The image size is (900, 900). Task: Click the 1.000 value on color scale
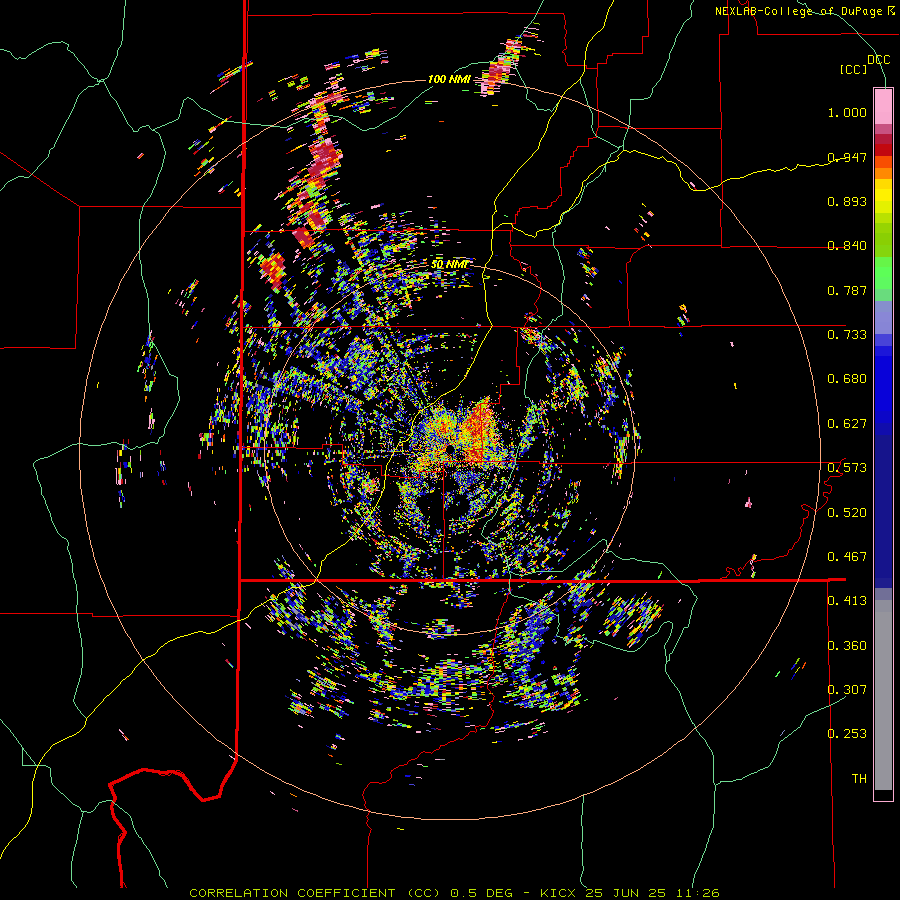(x=847, y=112)
